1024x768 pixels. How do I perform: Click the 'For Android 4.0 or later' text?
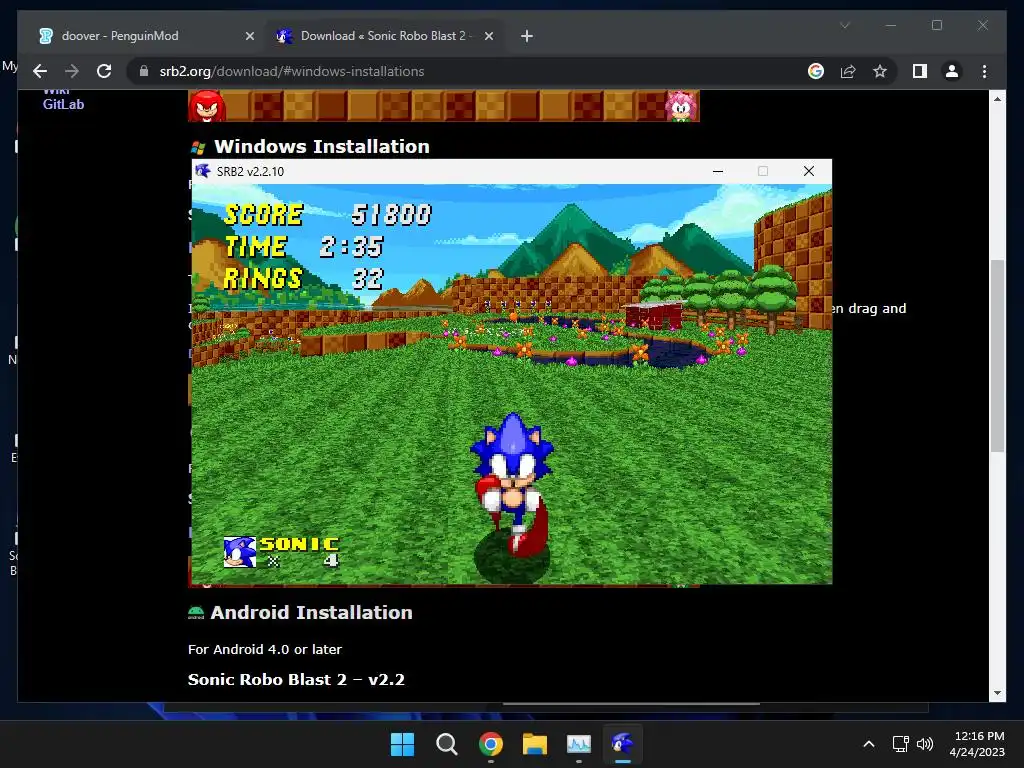tap(264, 649)
